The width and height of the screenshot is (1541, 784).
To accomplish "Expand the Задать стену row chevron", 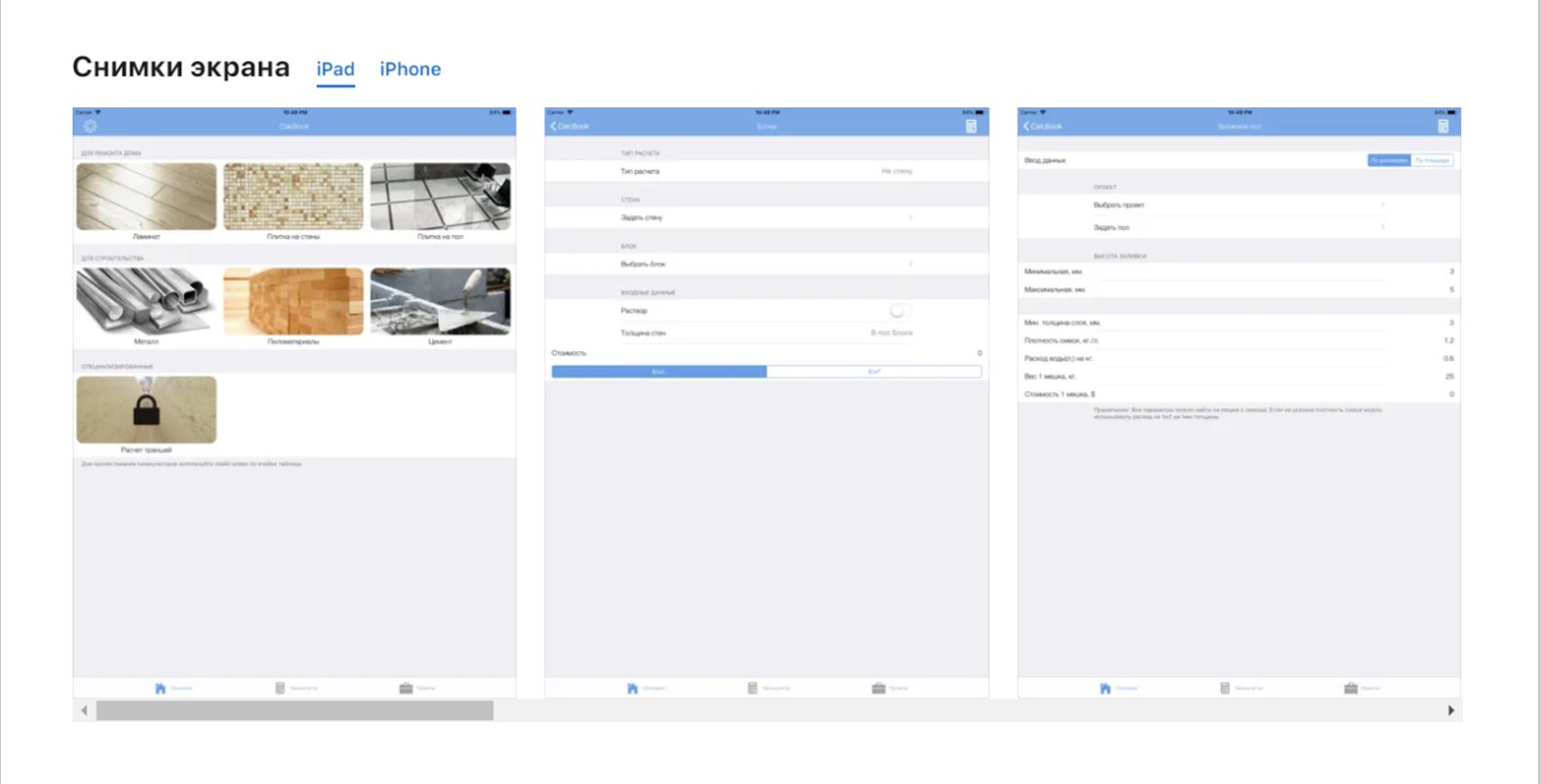I will [910, 217].
